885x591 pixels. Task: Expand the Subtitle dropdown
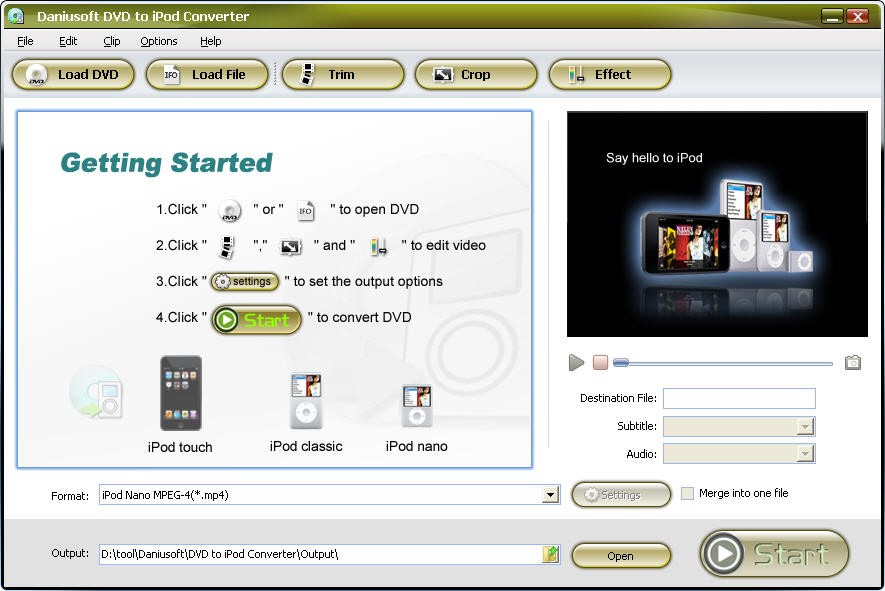pyautogui.click(x=805, y=427)
